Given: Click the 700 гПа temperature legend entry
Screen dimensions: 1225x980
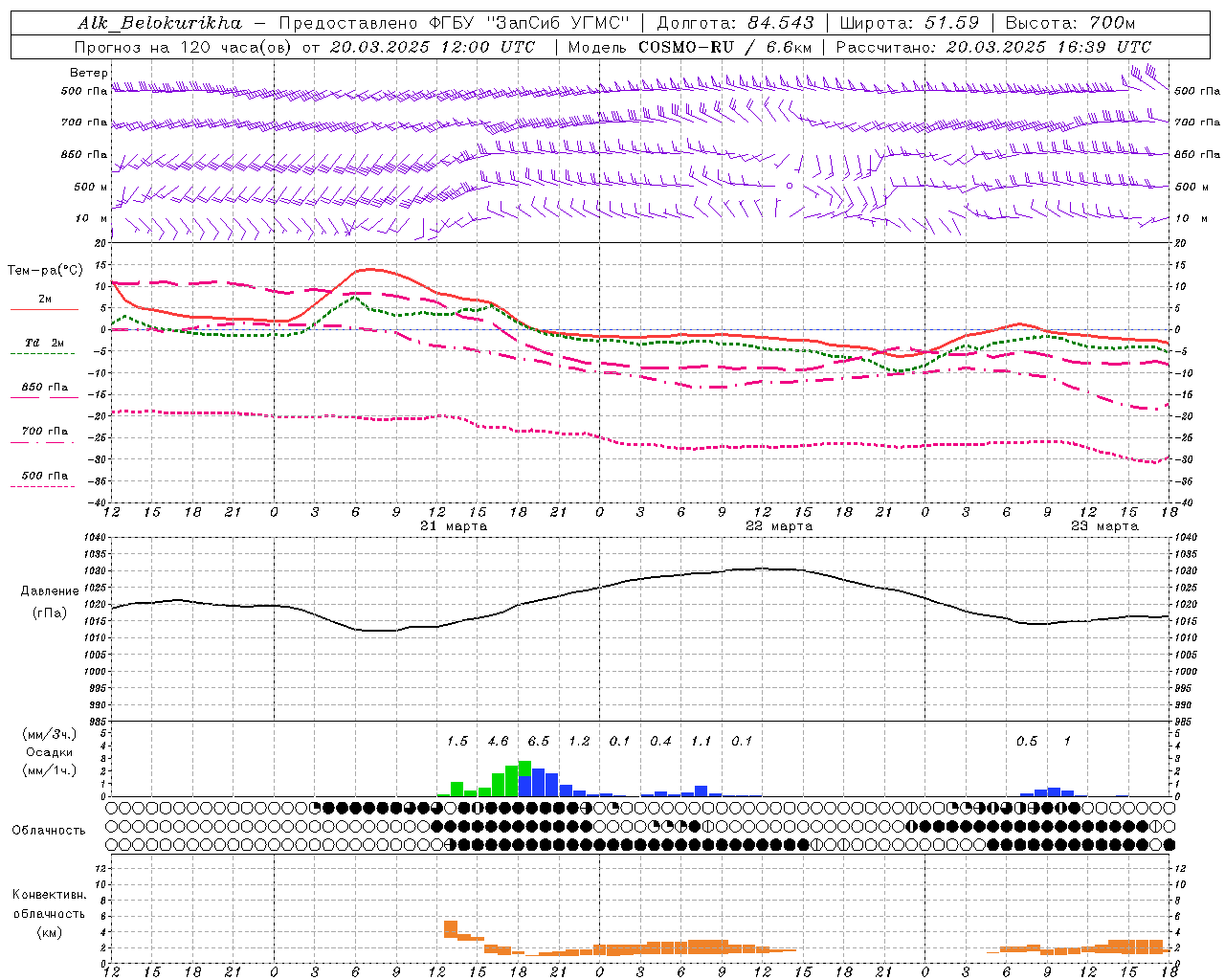Looking at the screenshot, I should pyautogui.click(x=45, y=431).
